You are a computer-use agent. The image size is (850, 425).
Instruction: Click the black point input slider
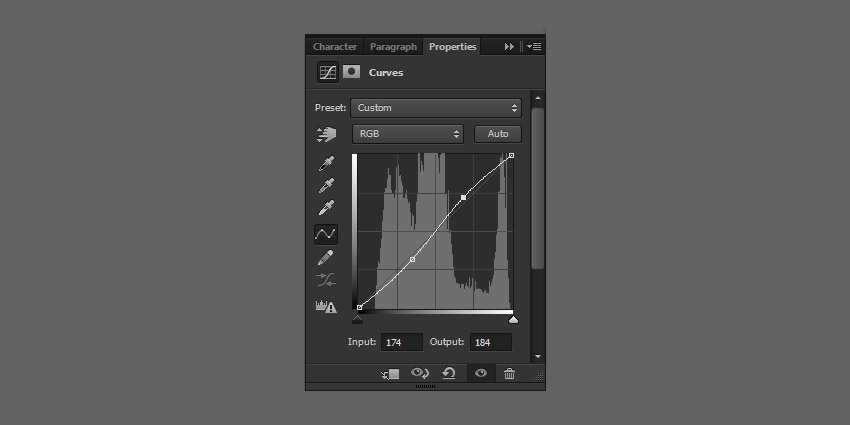pyautogui.click(x=357, y=319)
